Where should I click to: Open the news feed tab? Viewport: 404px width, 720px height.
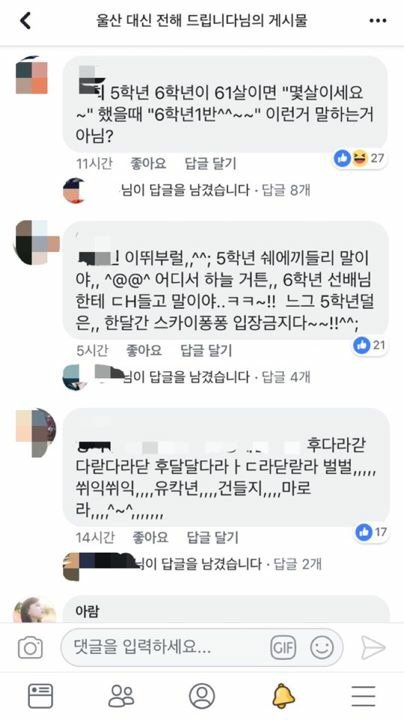(40, 696)
